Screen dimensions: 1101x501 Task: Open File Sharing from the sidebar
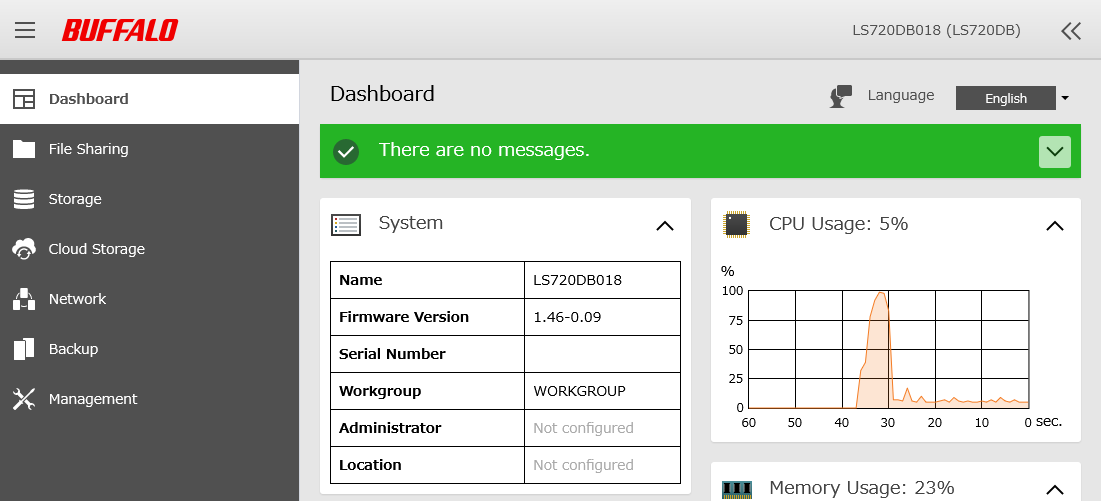(88, 149)
